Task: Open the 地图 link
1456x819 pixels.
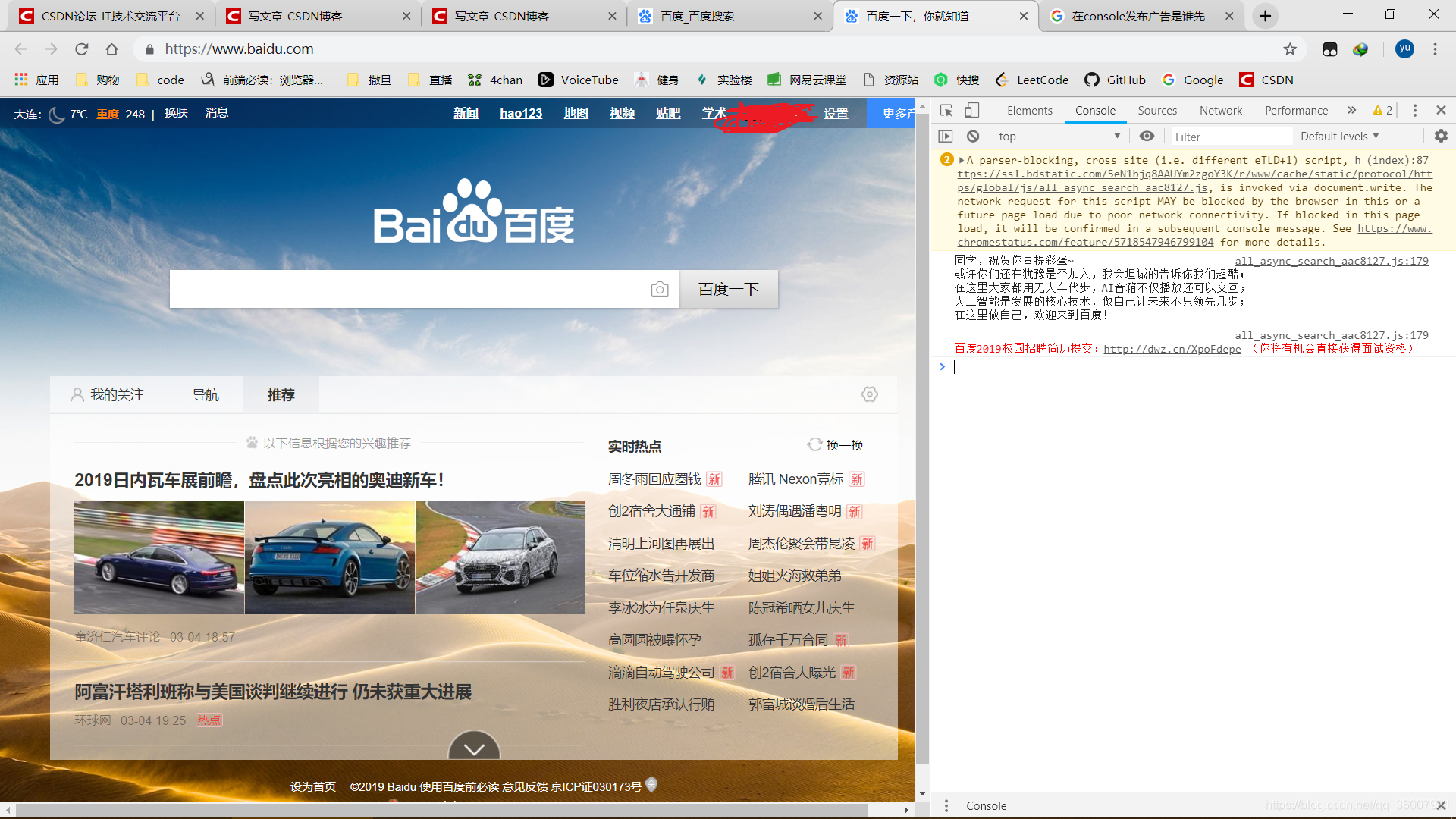Action: tap(576, 113)
